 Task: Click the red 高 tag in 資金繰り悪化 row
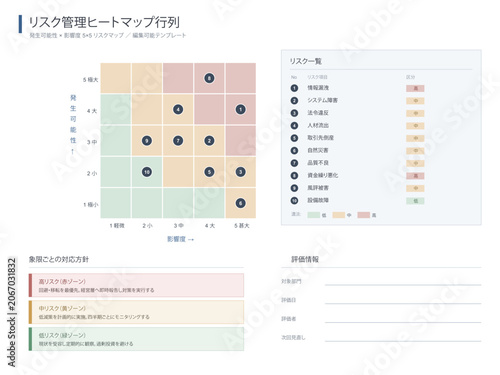[415, 176]
